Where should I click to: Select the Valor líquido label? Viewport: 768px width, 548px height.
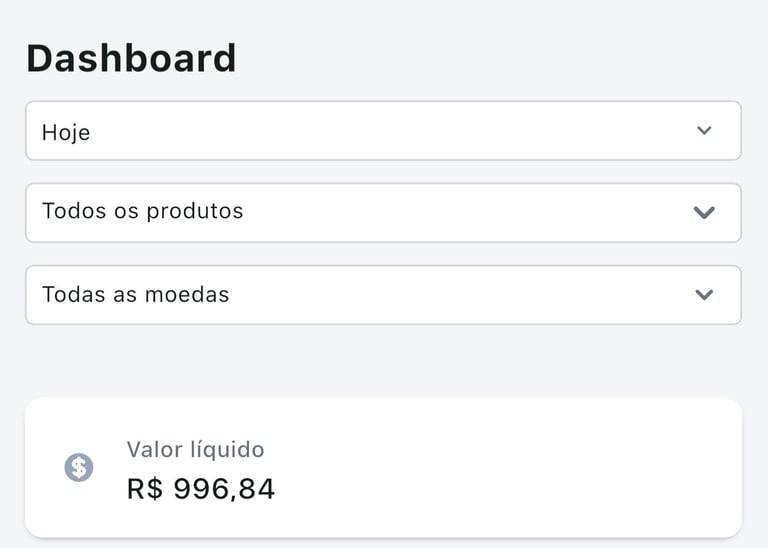point(195,449)
